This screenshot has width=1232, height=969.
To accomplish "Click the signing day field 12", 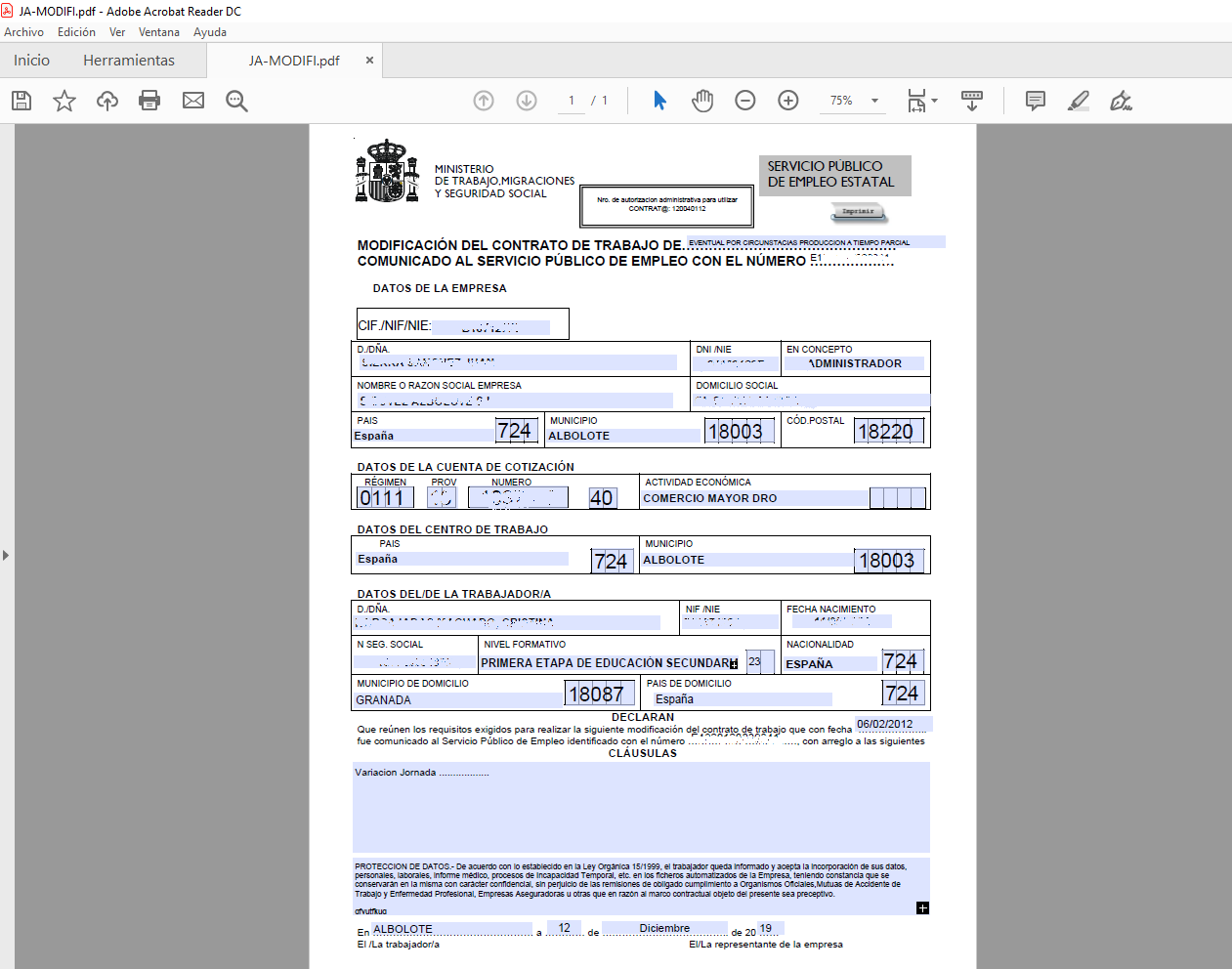I will pyautogui.click(x=564, y=928).
